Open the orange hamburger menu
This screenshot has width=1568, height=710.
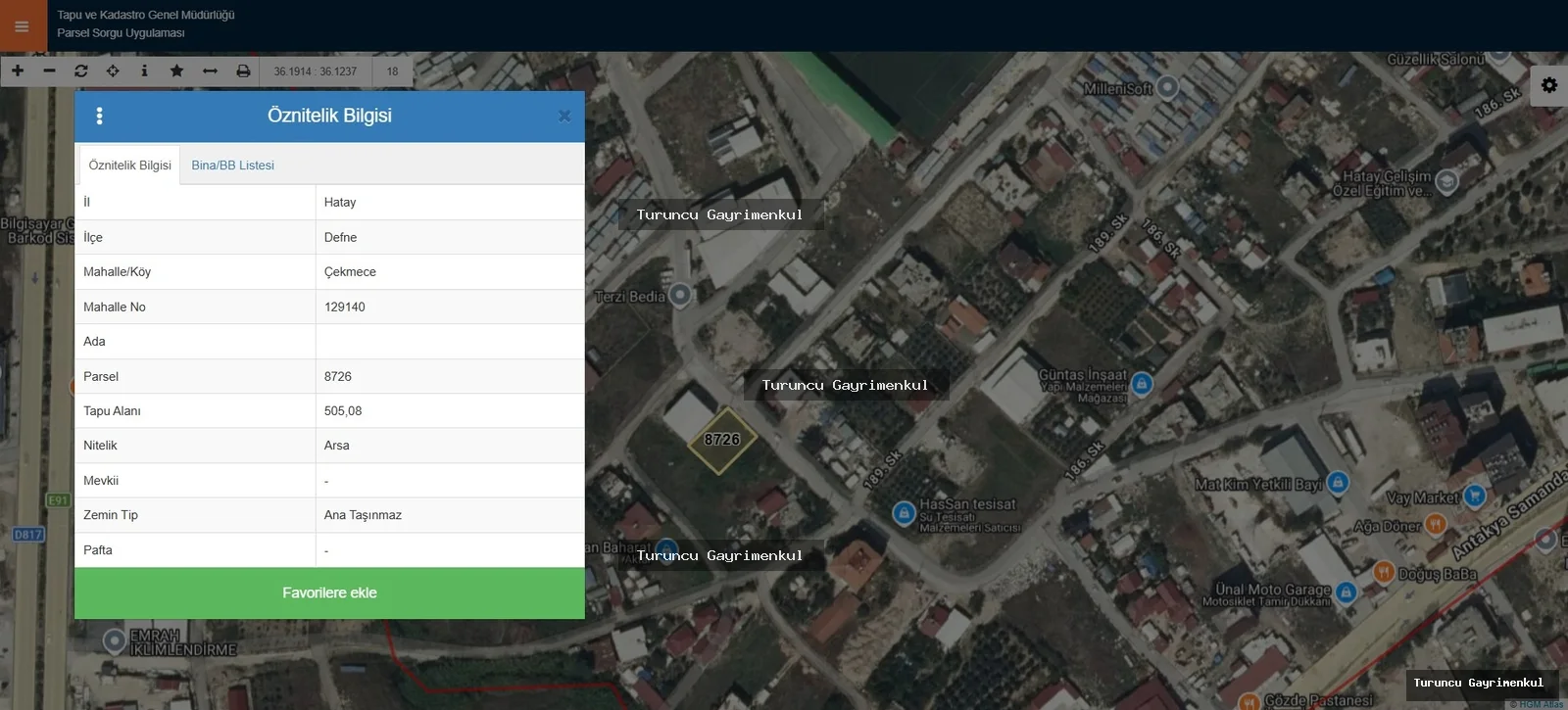coord(23,26)
